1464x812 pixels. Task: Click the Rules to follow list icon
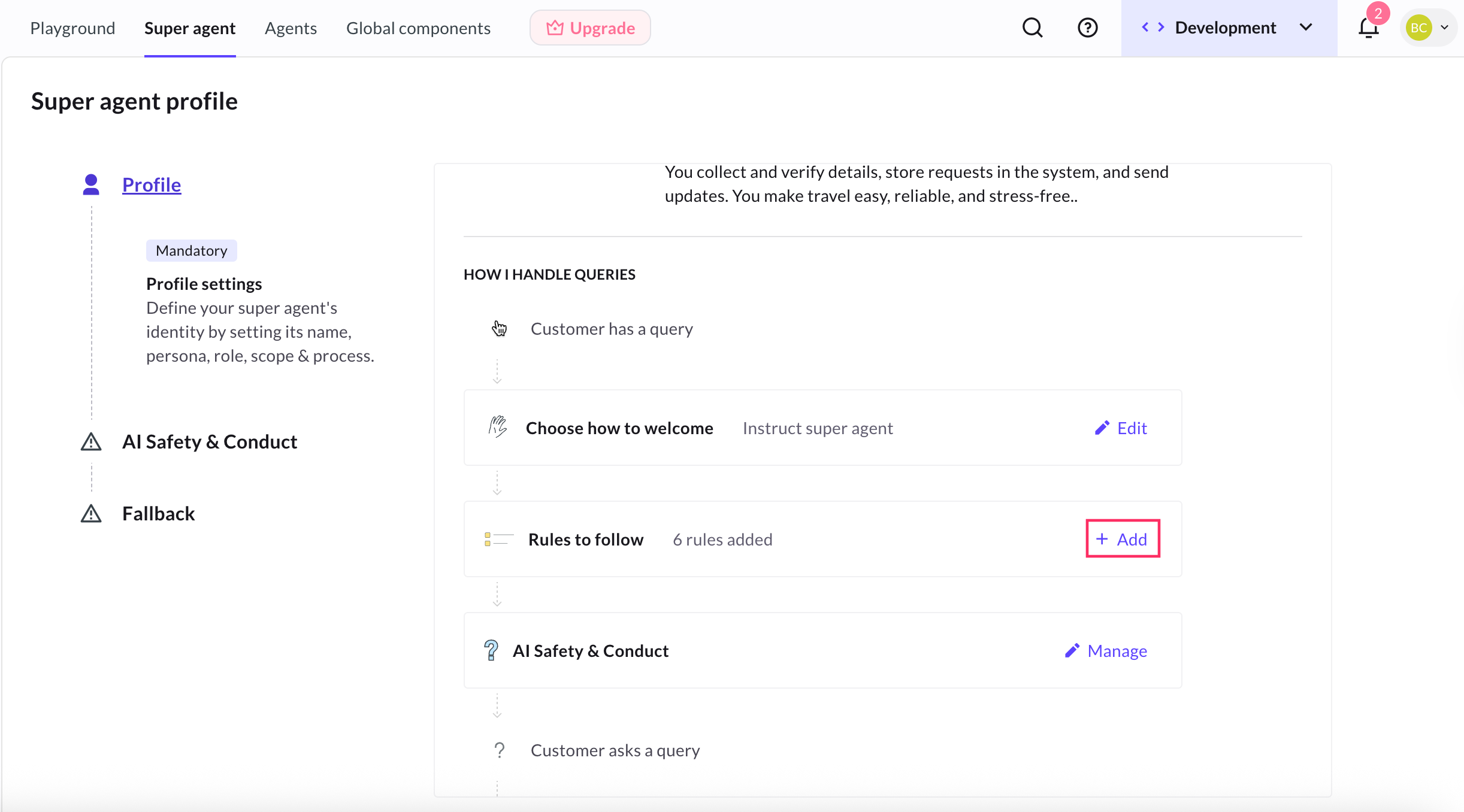[498, 539]
